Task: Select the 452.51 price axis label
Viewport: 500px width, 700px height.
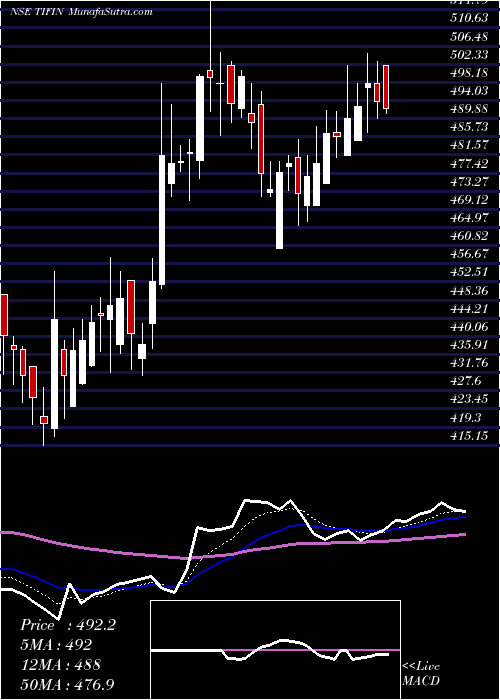Action: pyautogui.click(x=469, y=272)
